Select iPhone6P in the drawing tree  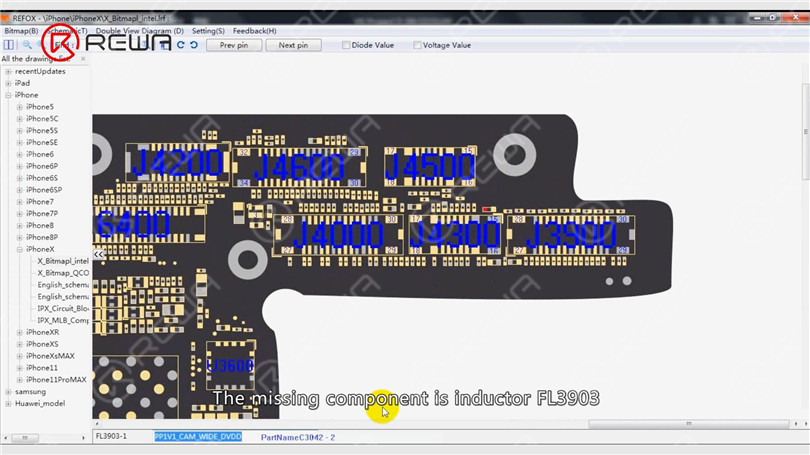[42, 166]
